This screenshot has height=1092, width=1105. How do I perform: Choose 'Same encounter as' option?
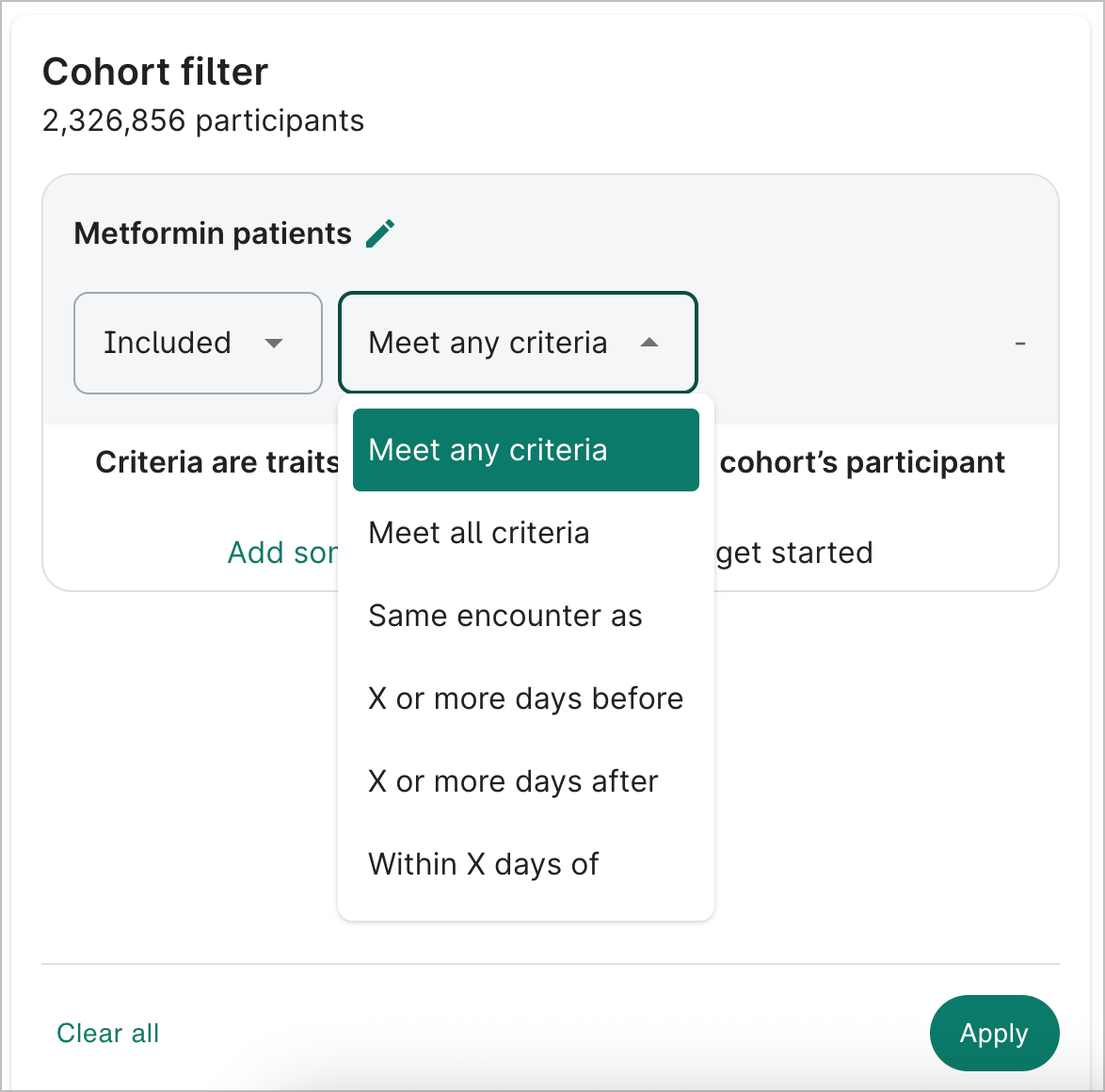tap(505, 616)
